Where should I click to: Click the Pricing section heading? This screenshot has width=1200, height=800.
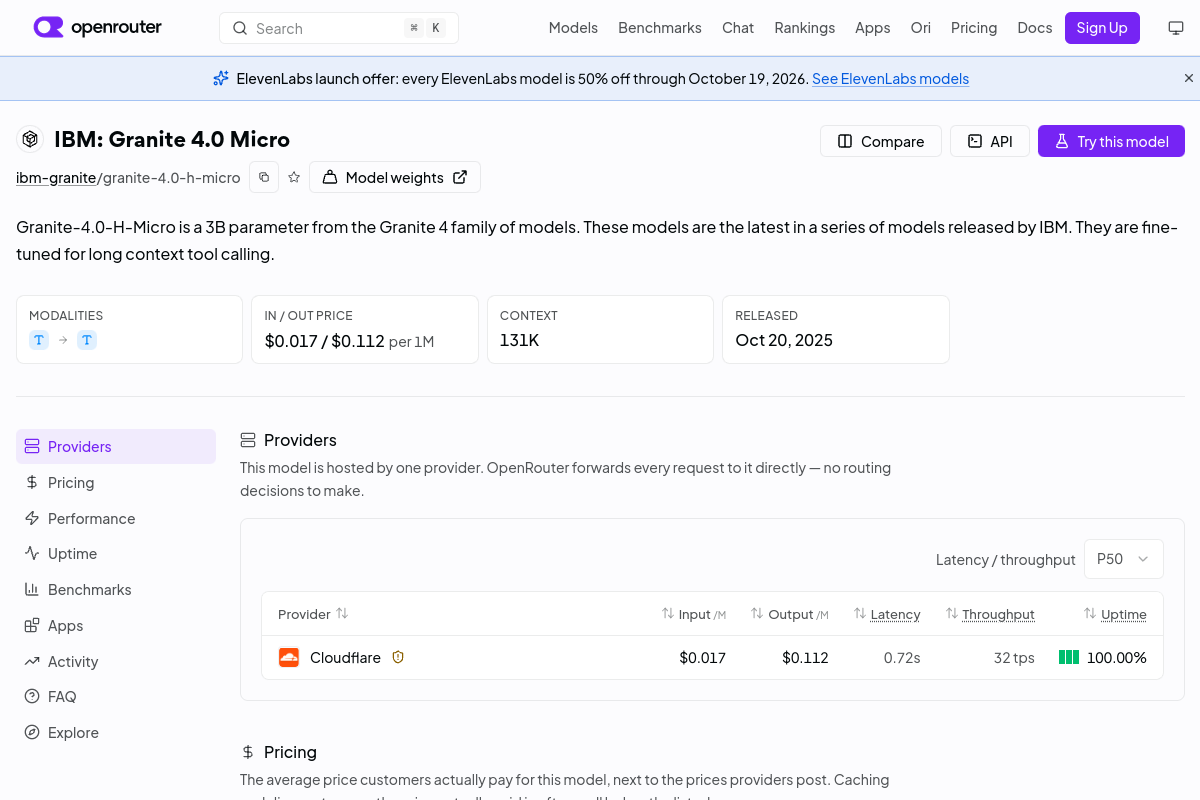pyautogui.click(x=290, y=752)
